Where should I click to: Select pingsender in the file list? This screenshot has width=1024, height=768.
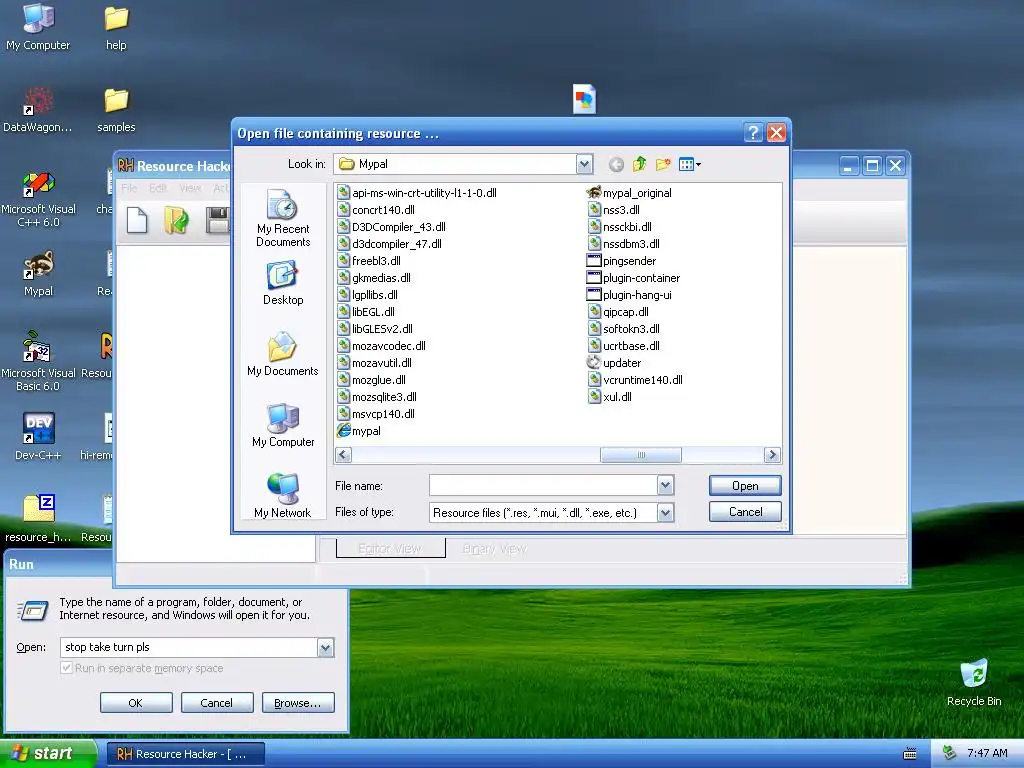621,261
